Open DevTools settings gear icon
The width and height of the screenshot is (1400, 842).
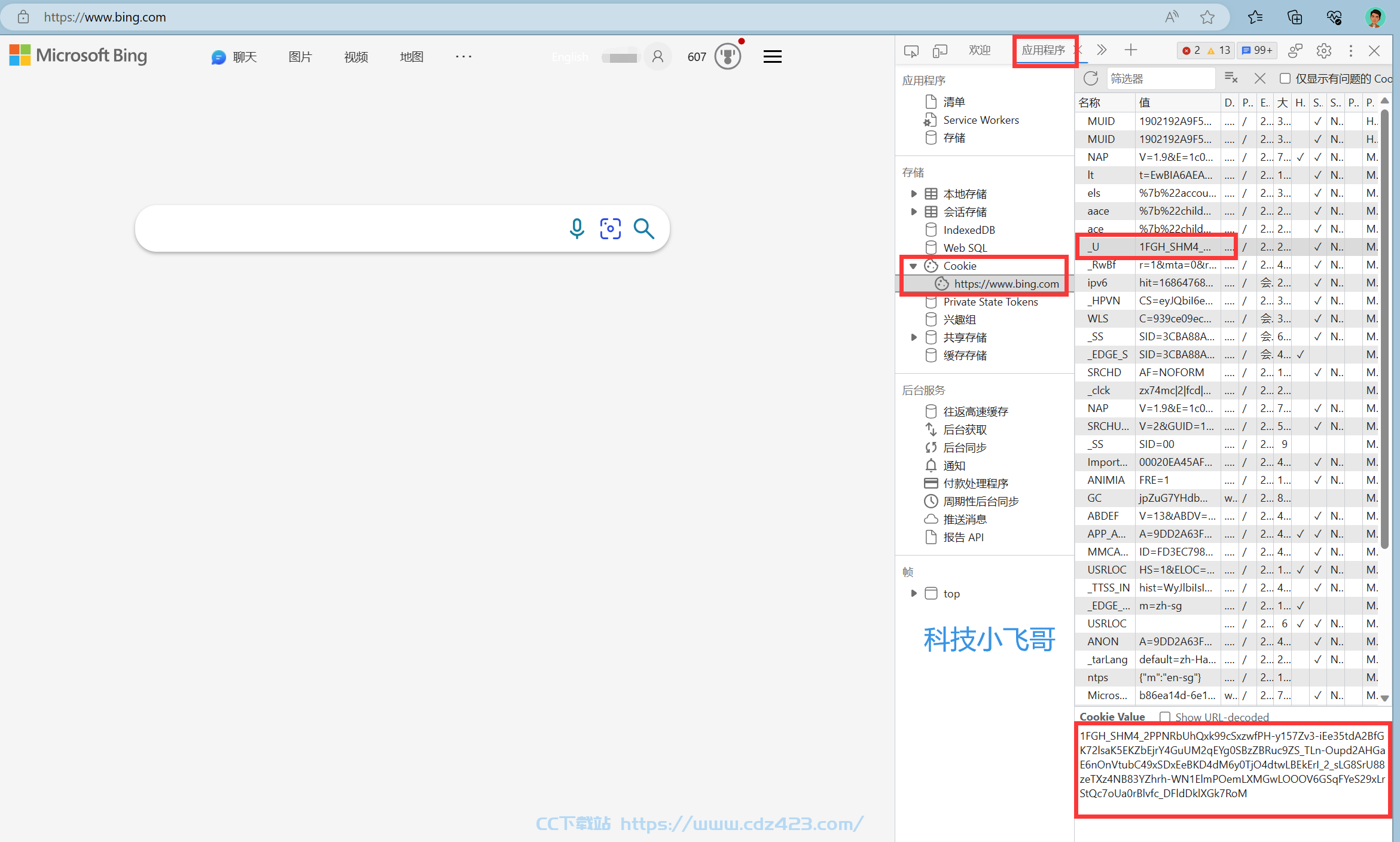tap(1324, 51)
